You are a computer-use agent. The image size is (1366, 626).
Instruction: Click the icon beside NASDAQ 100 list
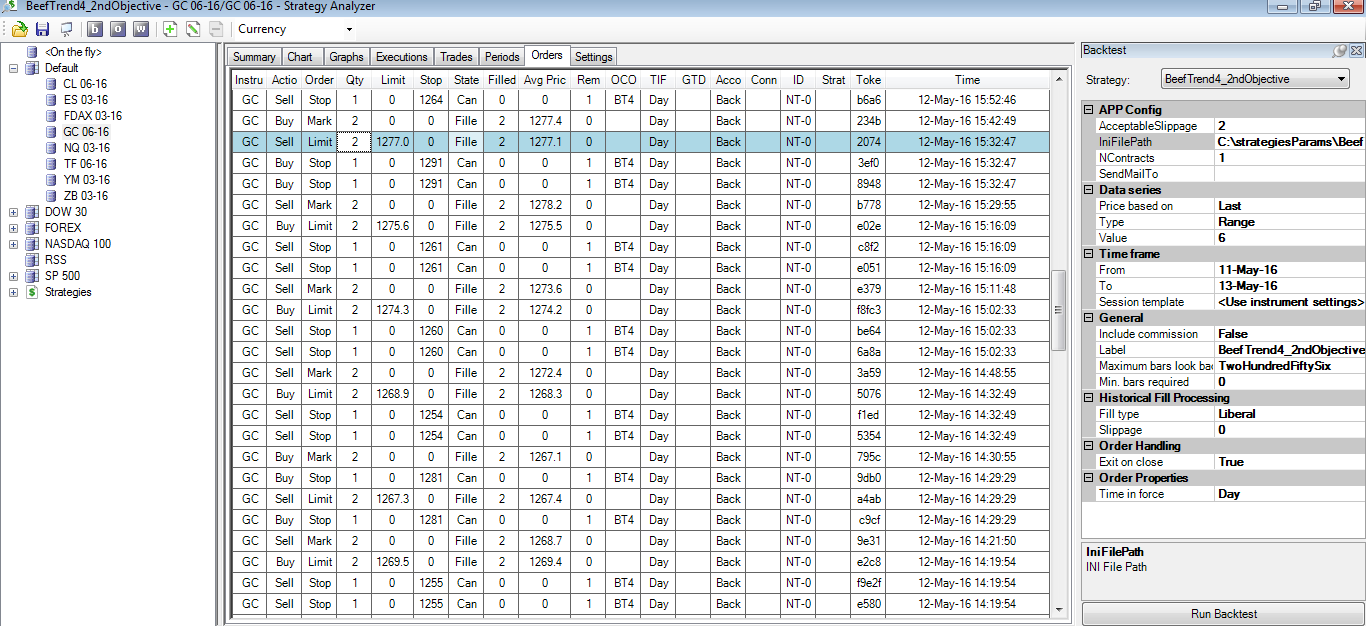coord(33,244)
